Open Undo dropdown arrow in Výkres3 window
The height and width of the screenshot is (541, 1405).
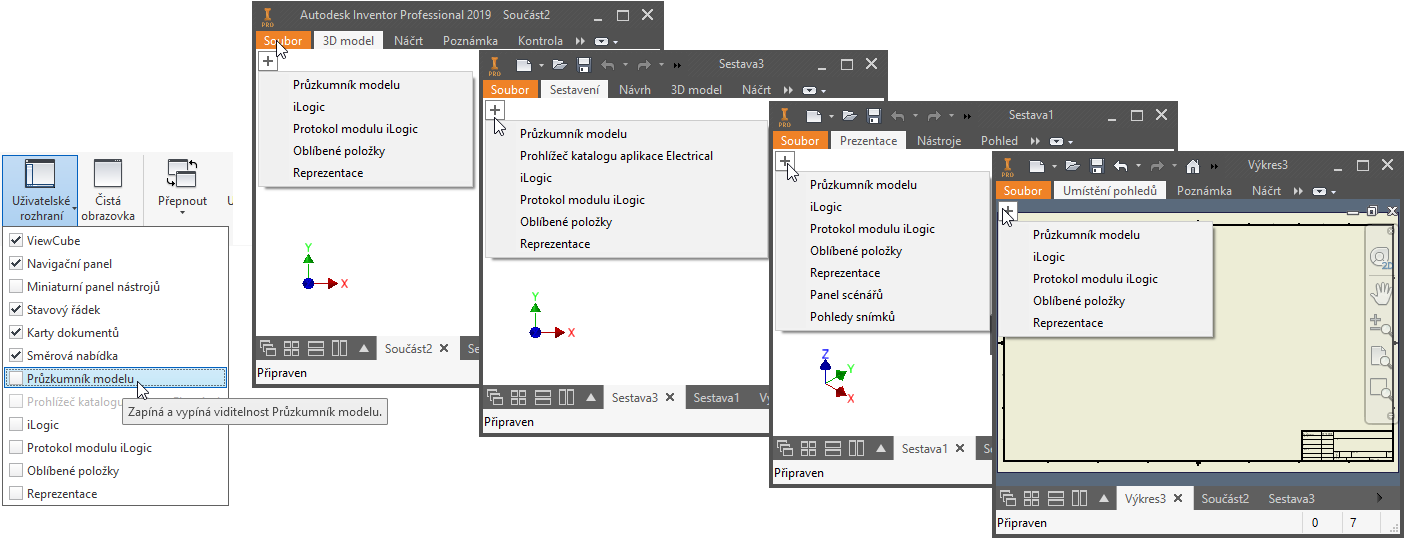point(1137,167)
